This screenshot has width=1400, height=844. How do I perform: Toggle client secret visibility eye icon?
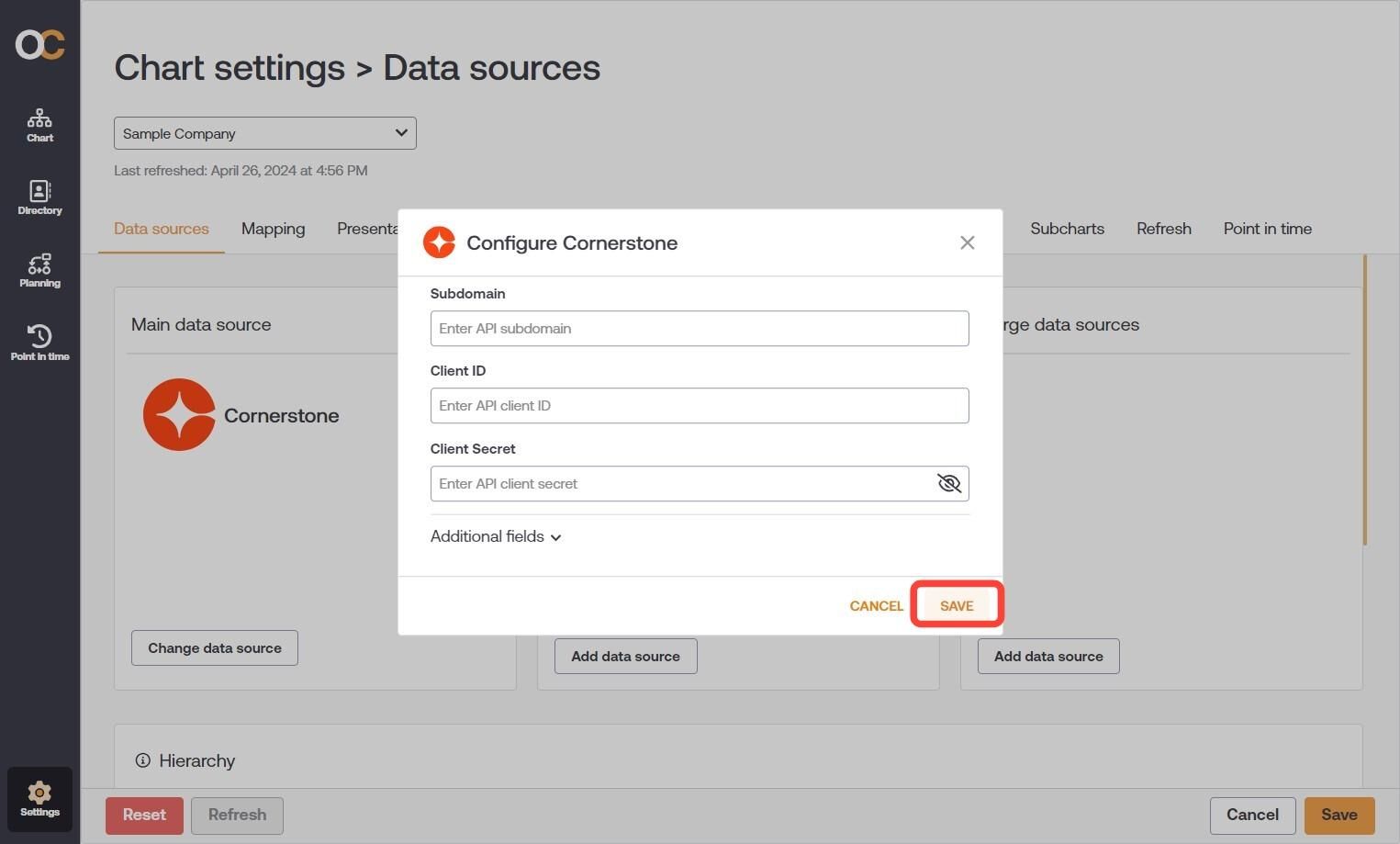tap(948, 483)
